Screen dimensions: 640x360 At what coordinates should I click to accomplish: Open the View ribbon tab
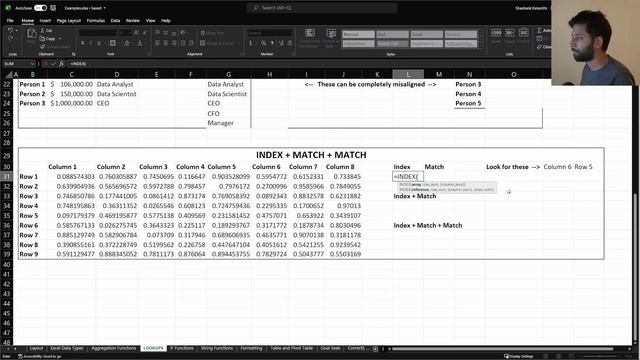click(x=151, y=20)
